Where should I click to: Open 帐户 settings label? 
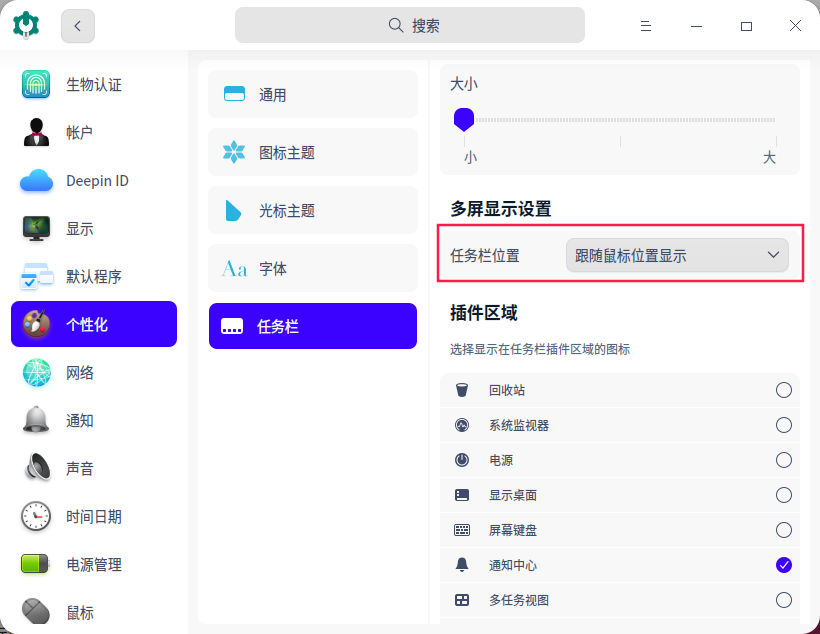[x=79, y=132]
